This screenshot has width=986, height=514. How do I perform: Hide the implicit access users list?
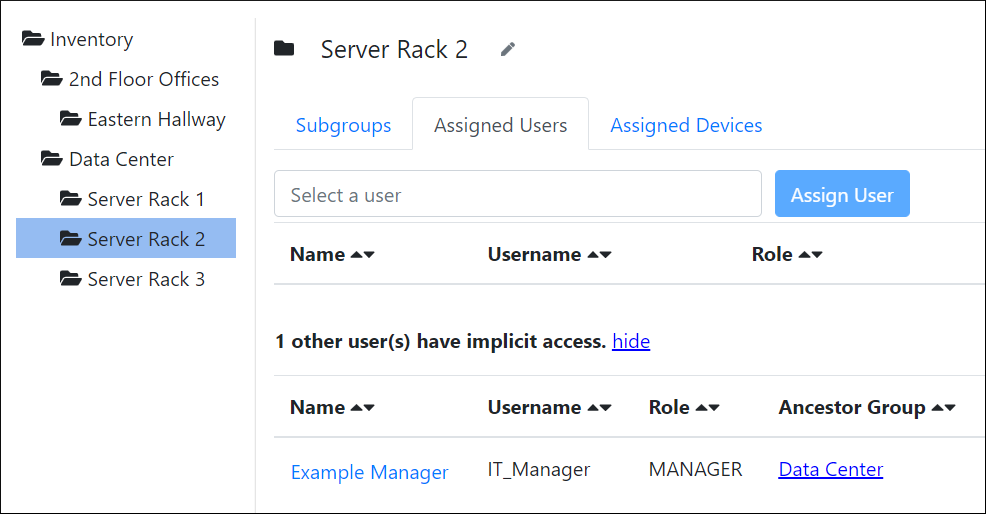click(631, 341)
